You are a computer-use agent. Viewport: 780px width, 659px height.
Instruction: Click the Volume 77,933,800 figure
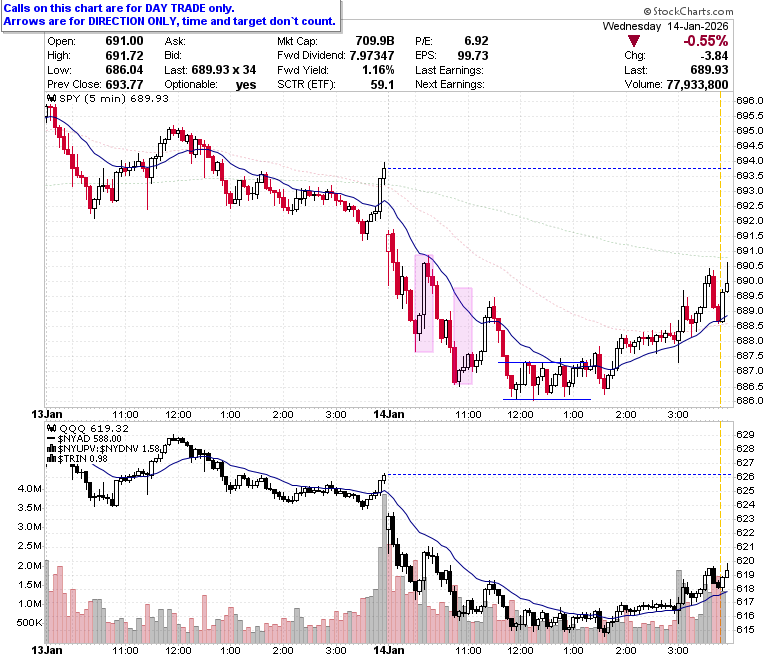[x=697, y=85]
